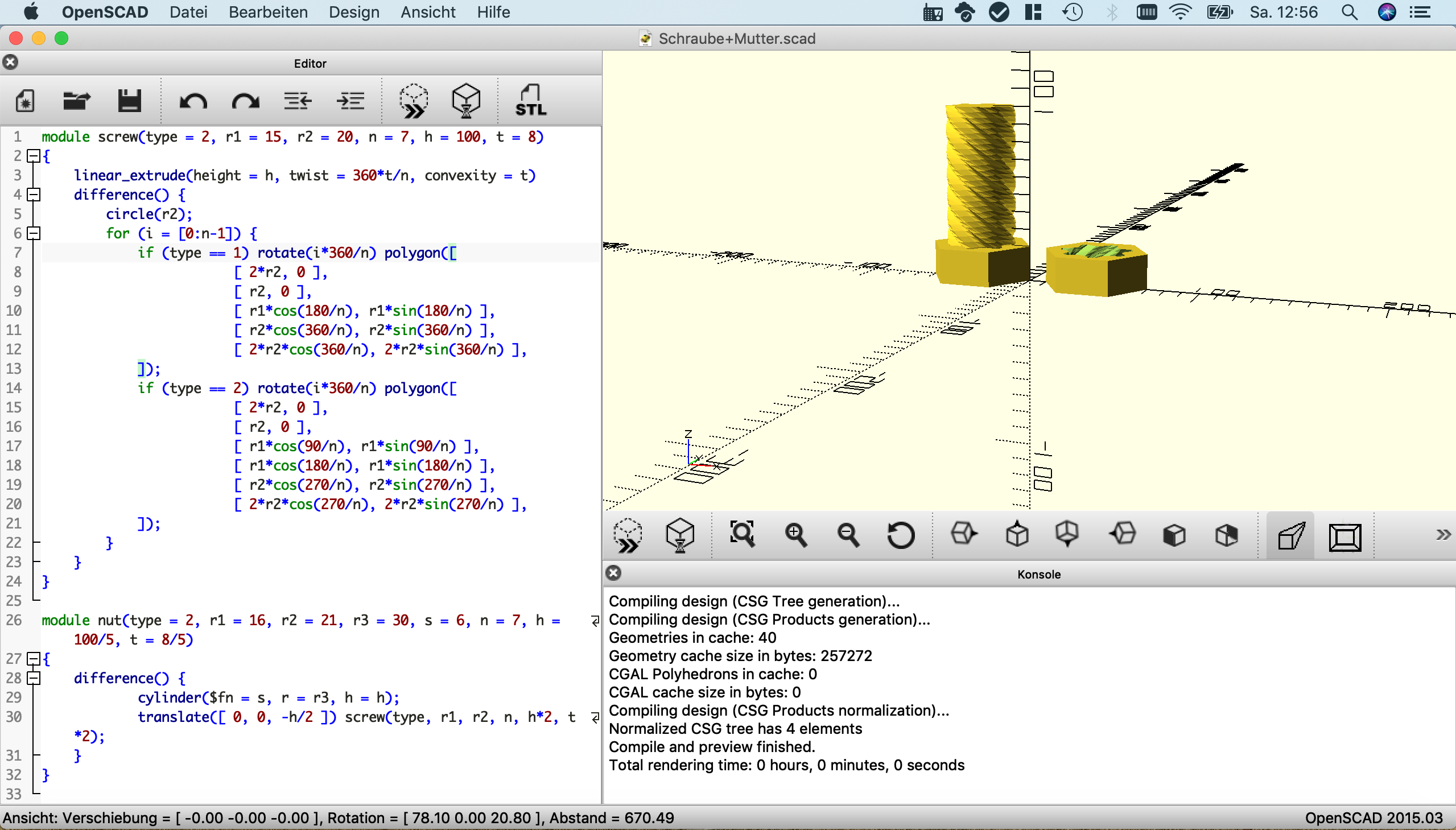Indent the selected code
Viewport: 1456px width, 830px height.
coord(350,101)
